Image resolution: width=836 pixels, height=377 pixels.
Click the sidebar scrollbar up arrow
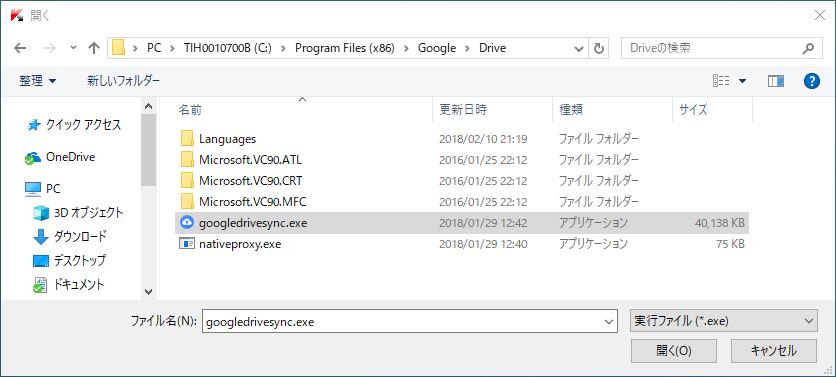pyautogui.click(x=149, y=107)
